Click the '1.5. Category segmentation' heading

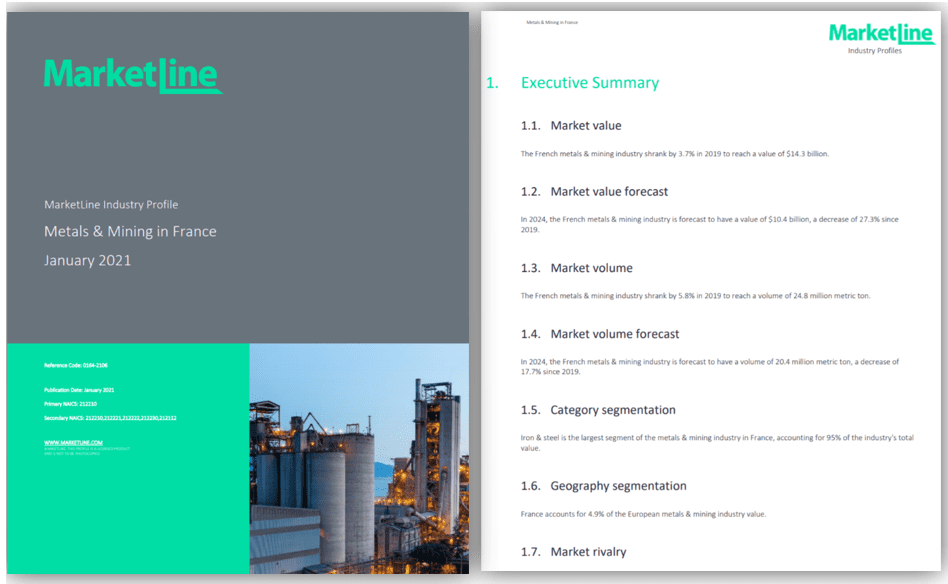[x=598, y=410]
